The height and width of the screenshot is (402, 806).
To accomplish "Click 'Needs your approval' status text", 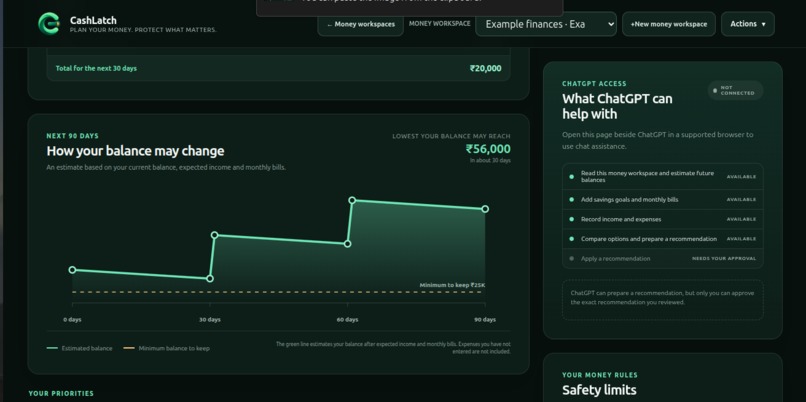I will pos(724,259).
